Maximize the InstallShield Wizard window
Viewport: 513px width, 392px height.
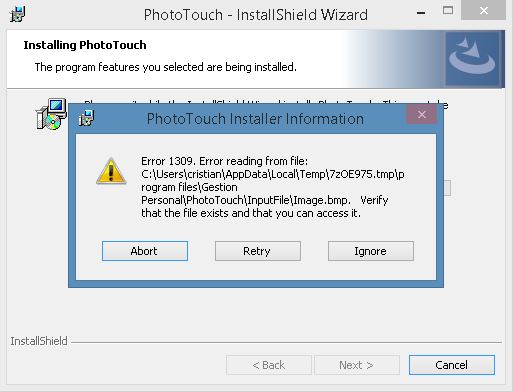coord(448,11)
